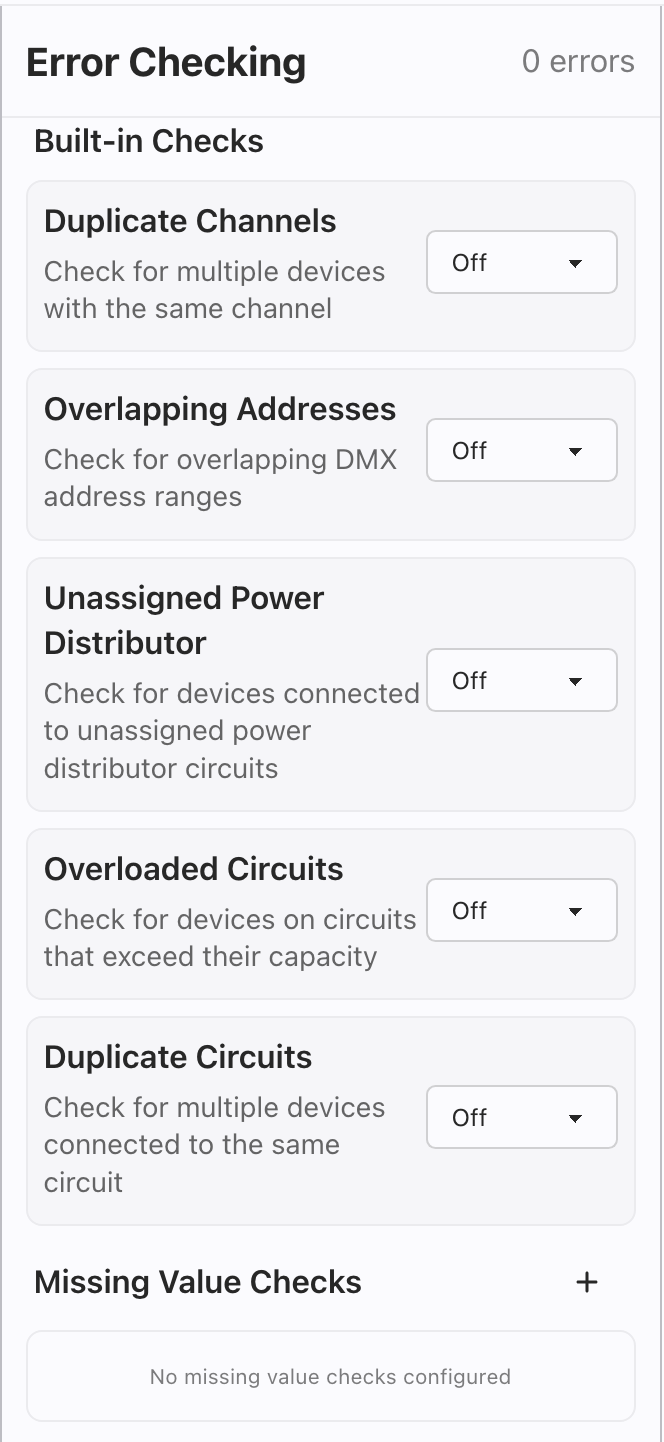This screenshot has height=1442, width=664.
Task: Click the Duplicate Circuits check title
Action: point(178,1057)
